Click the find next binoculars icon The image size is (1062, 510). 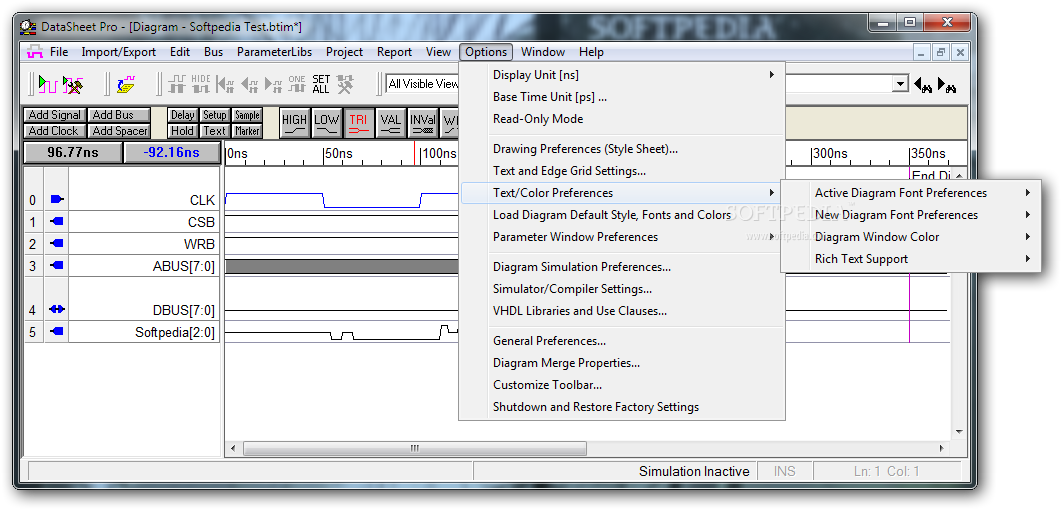pos(947,85)
